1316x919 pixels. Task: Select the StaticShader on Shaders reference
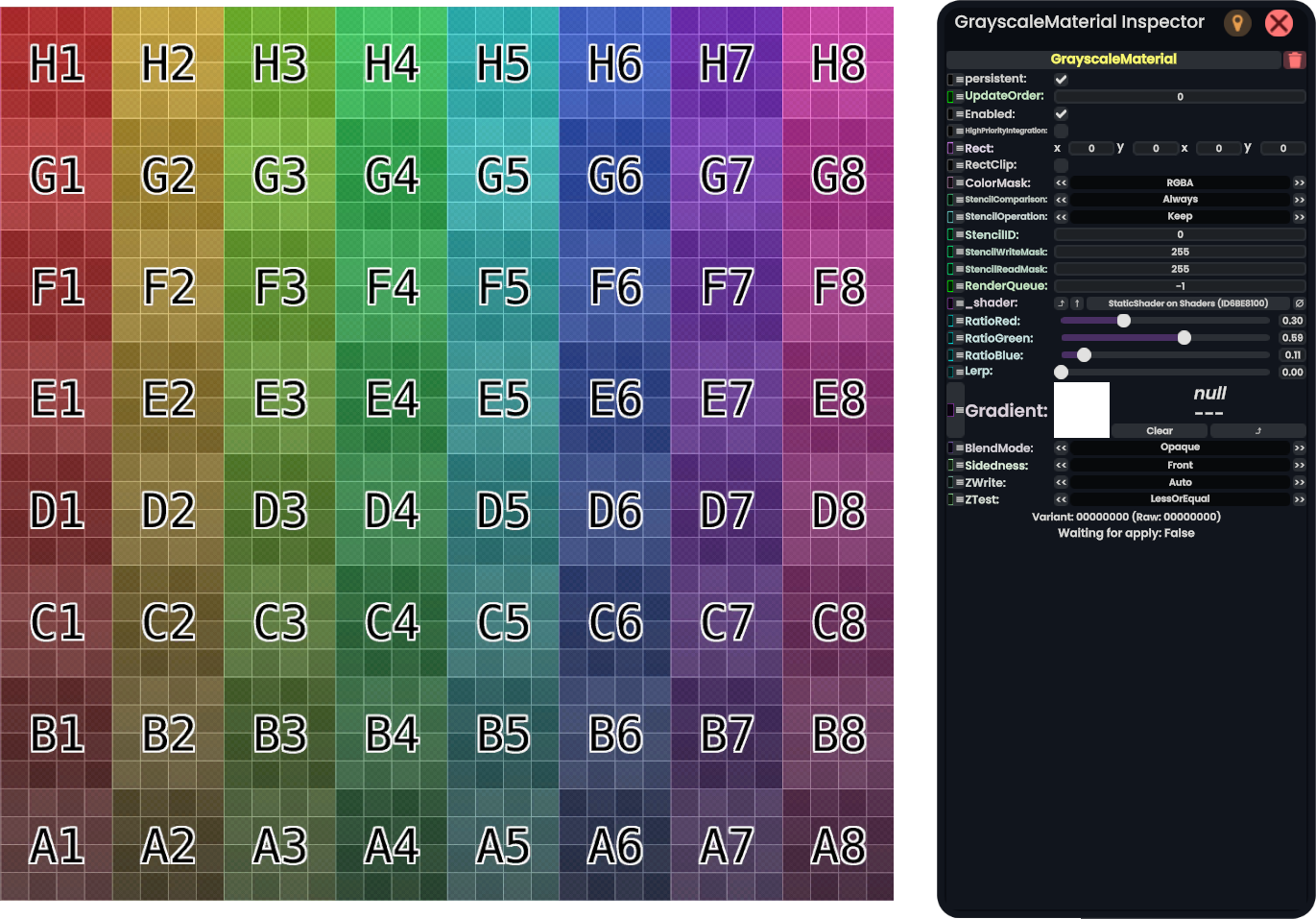click(x=1187, y=303)
